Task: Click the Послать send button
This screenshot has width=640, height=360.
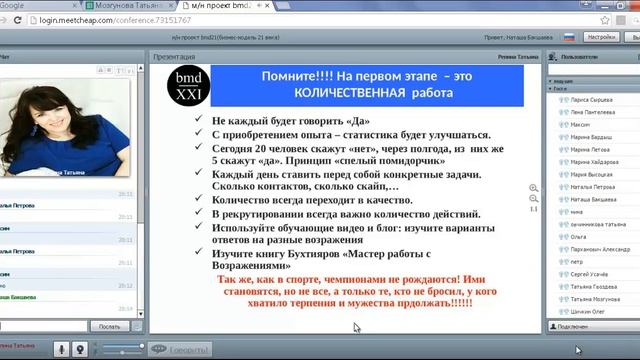Action: coord(110,327)
